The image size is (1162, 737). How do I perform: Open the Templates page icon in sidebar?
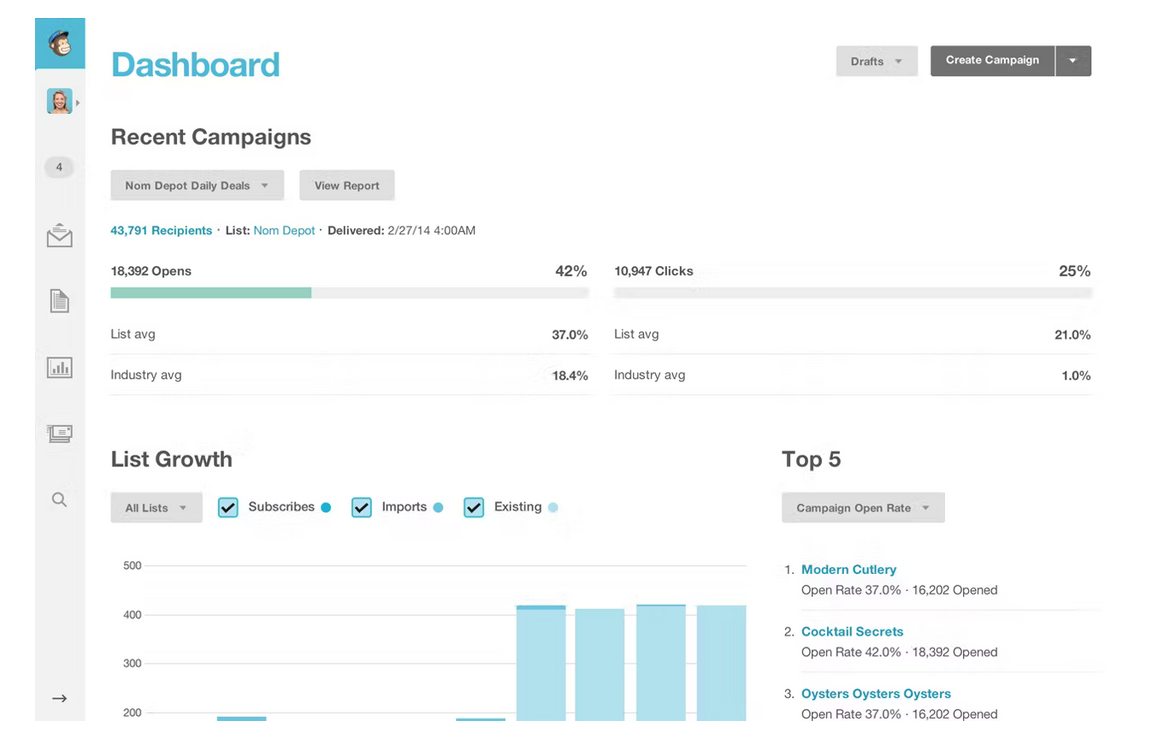tap(59, 301)
